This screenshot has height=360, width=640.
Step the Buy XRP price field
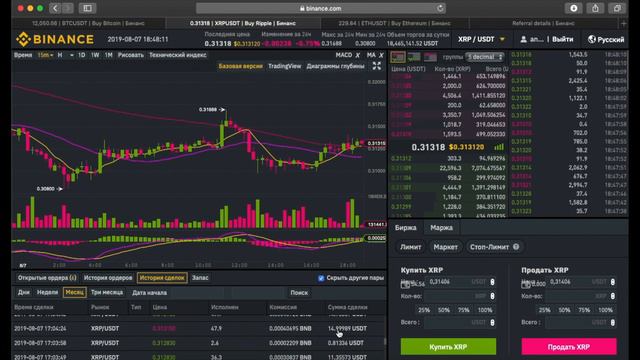click(x=492, y=282)
